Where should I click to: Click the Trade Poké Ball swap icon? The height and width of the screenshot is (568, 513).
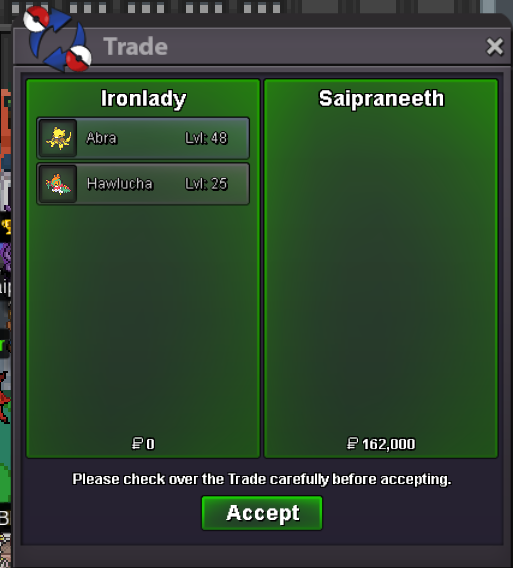pyautogui.click(x=57, y=38)
